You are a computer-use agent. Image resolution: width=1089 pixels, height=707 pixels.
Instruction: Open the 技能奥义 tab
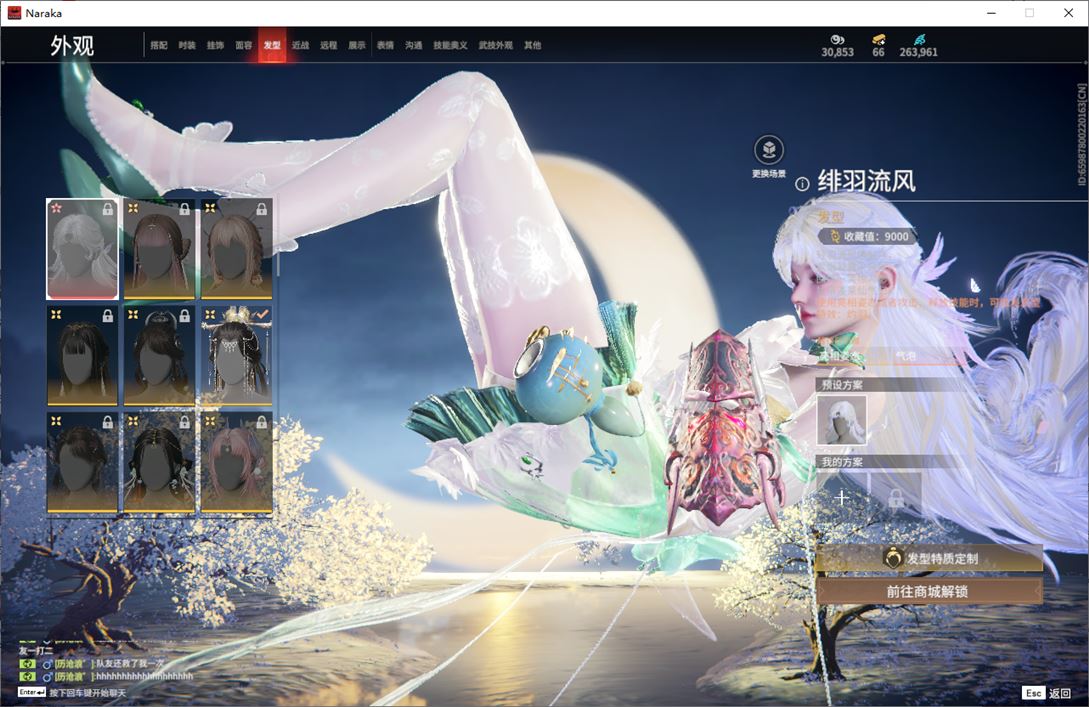(450, 45)
